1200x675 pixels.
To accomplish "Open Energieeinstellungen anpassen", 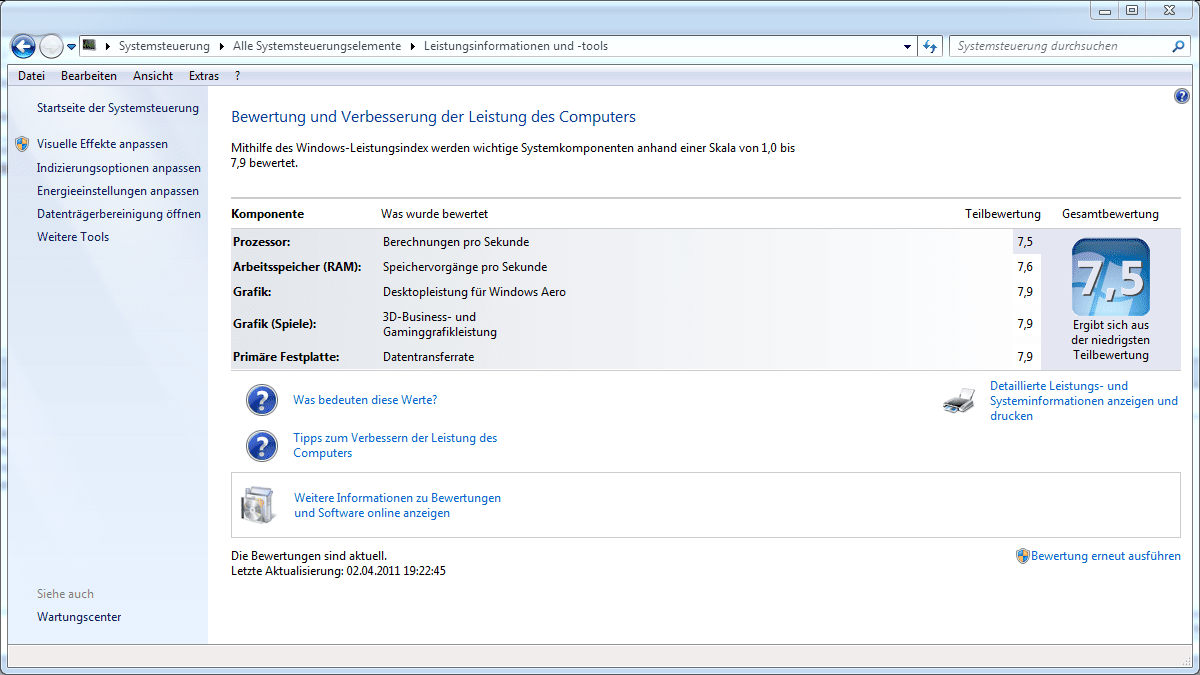I will point(118,191).
